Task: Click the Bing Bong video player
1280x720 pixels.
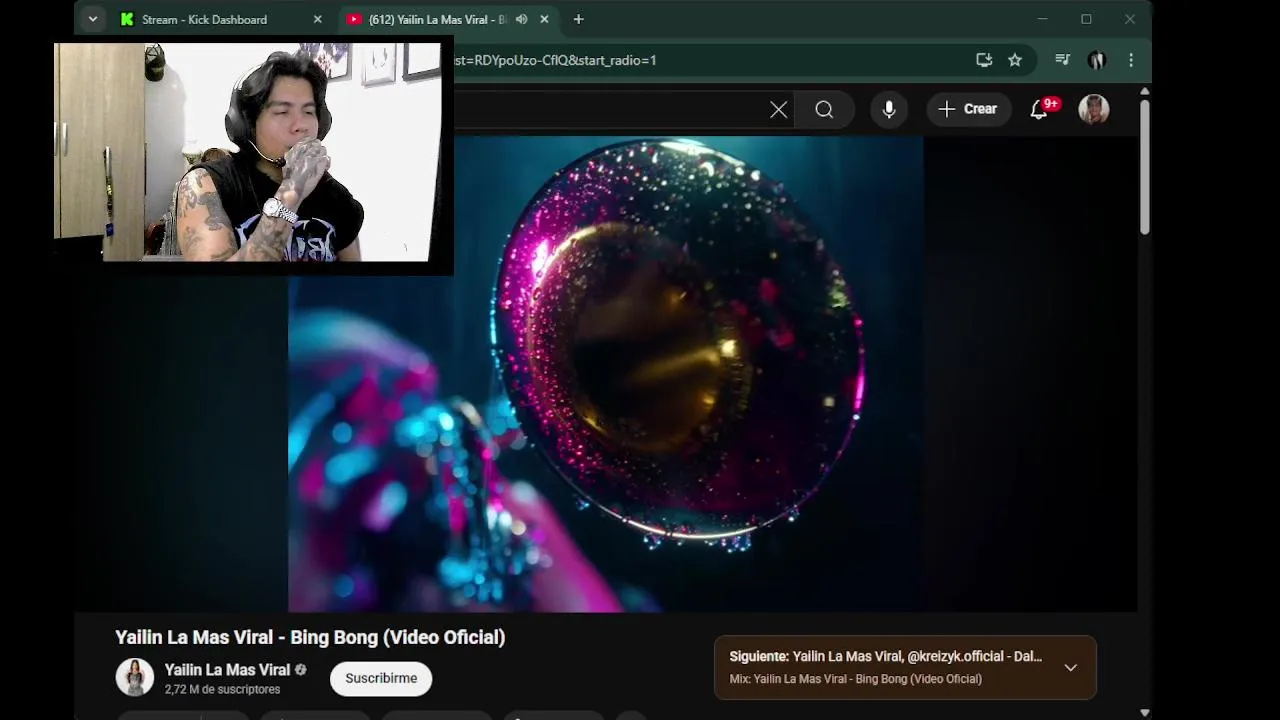Action: (605, 373)
